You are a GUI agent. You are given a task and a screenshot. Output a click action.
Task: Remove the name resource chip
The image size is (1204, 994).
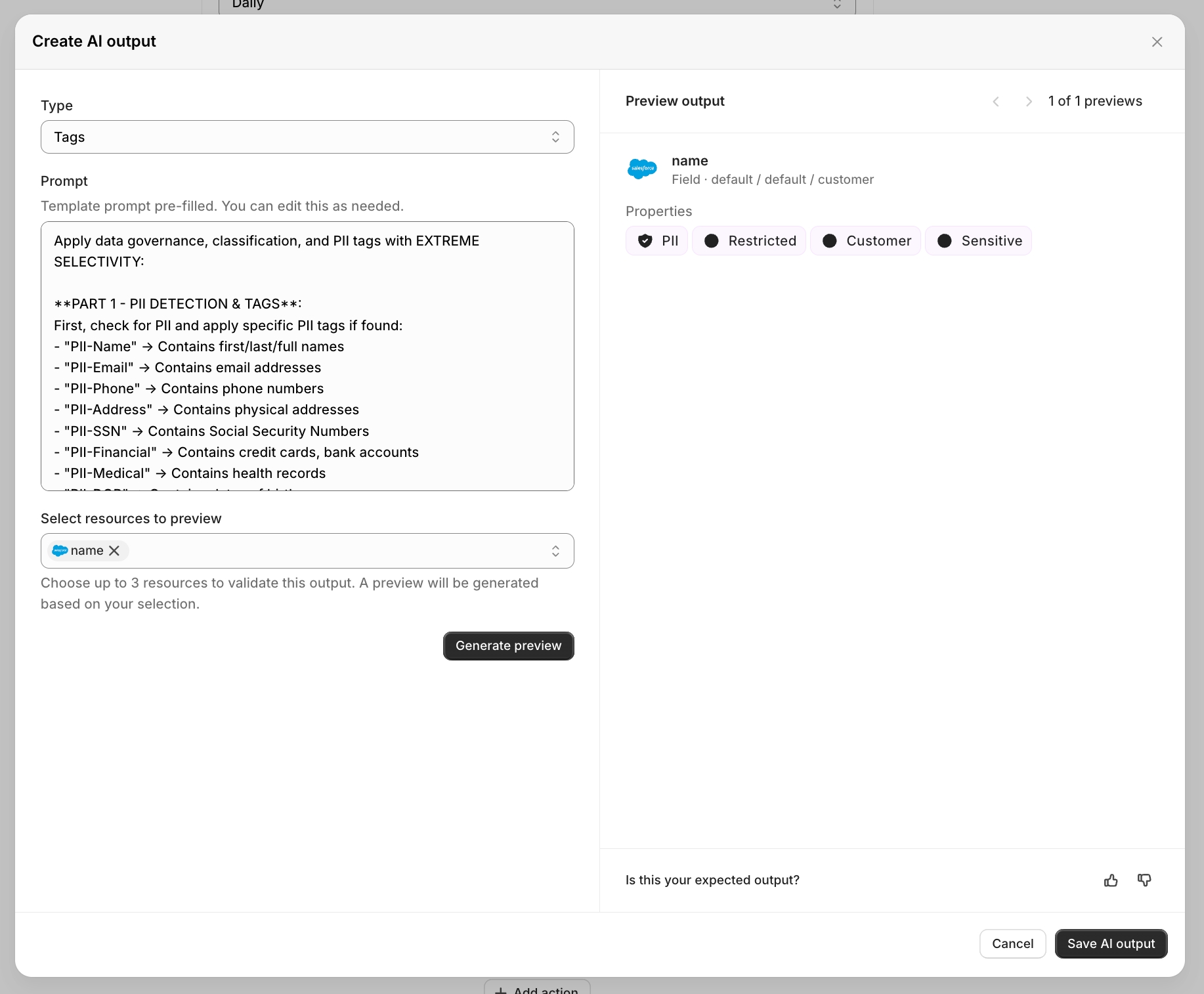[x=114, y=551]
